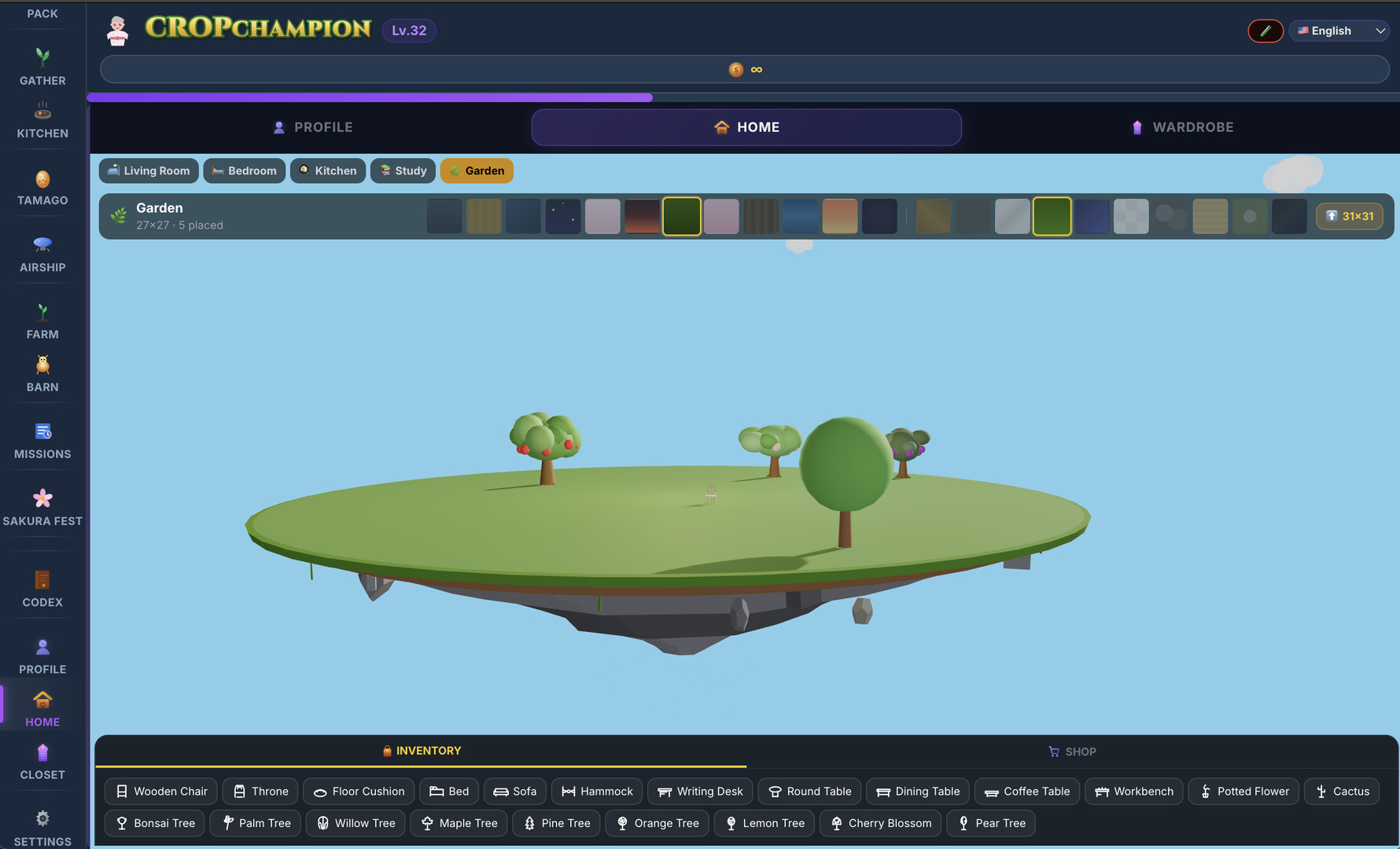Image resolution: width=1400 pixels, height=849 pixels.
Task: Open the English language dropdown
Action: pyautogui.click(x=1339, y=31)
